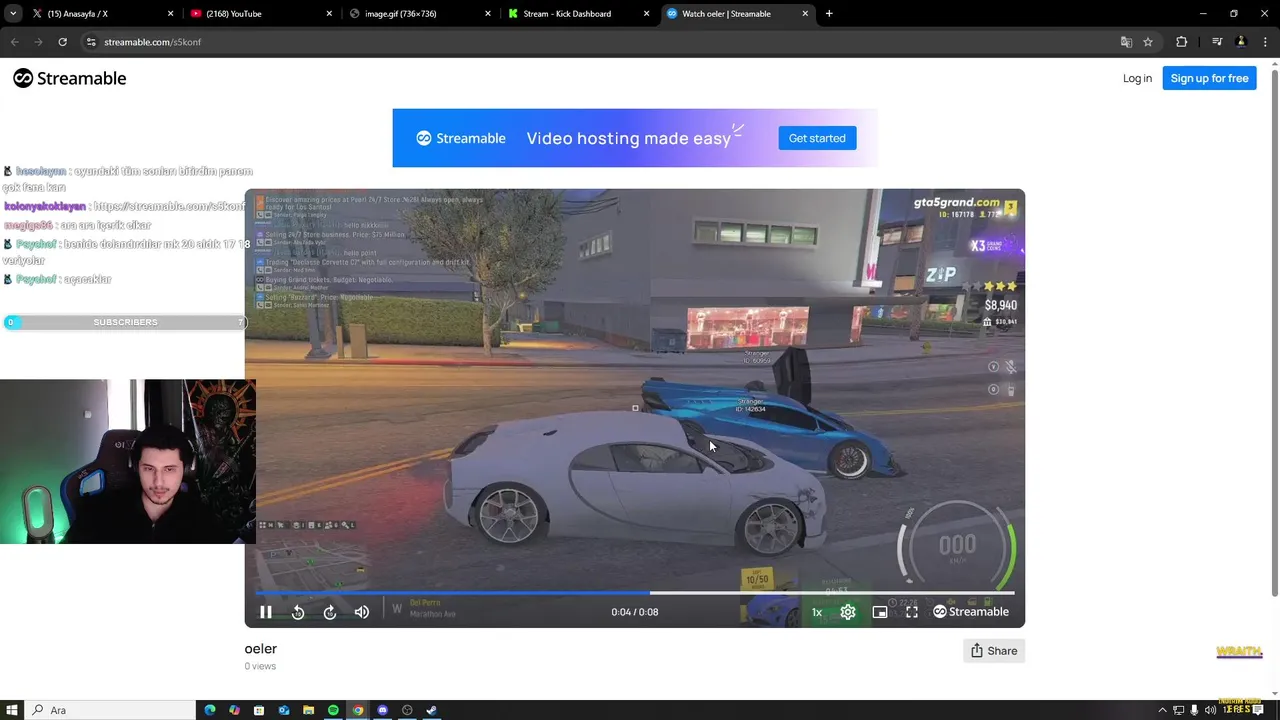Open Microsoft Store from the taskbar
This screenshot has height=720, width=1280.
point(259,710)
